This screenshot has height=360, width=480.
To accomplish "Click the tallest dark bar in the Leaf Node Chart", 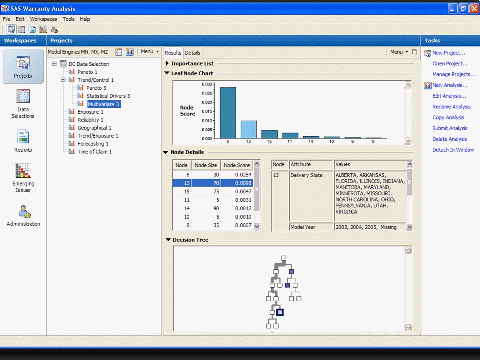I will [x=228, y=113].
